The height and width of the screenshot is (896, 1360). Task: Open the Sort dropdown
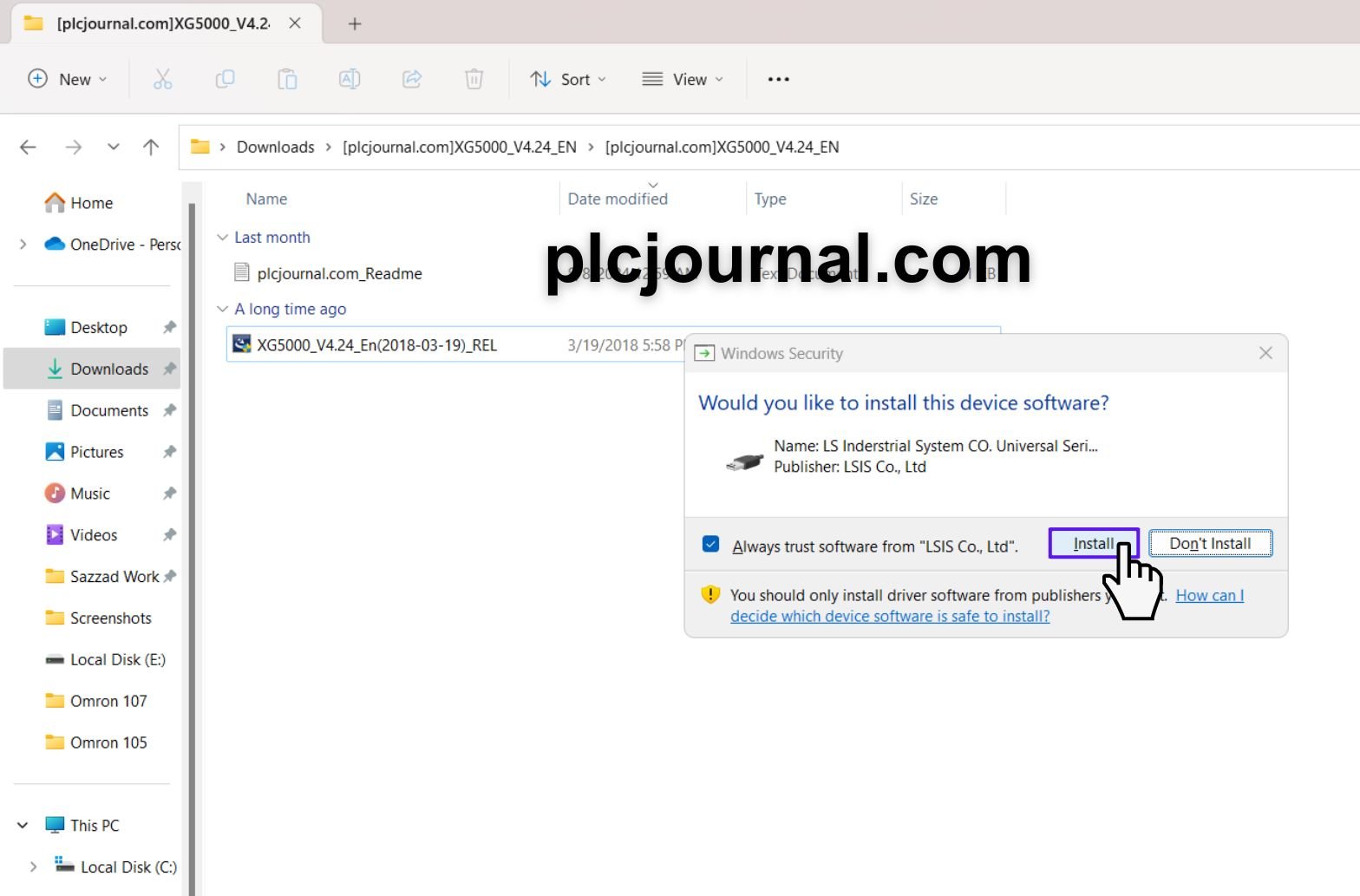pos(568,79)
